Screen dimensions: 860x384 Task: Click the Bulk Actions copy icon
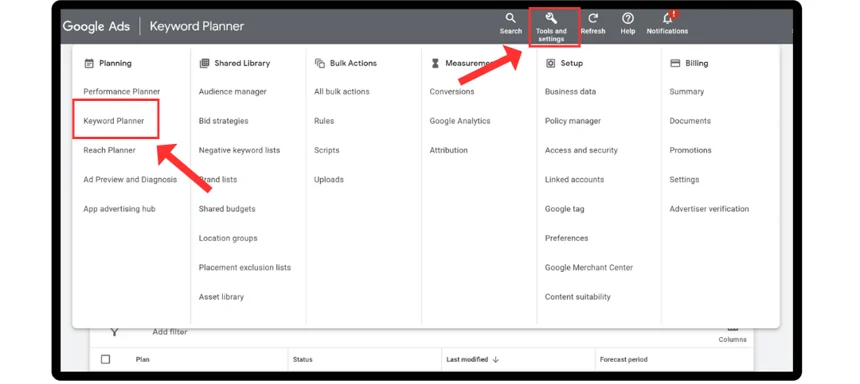point(319,63)
